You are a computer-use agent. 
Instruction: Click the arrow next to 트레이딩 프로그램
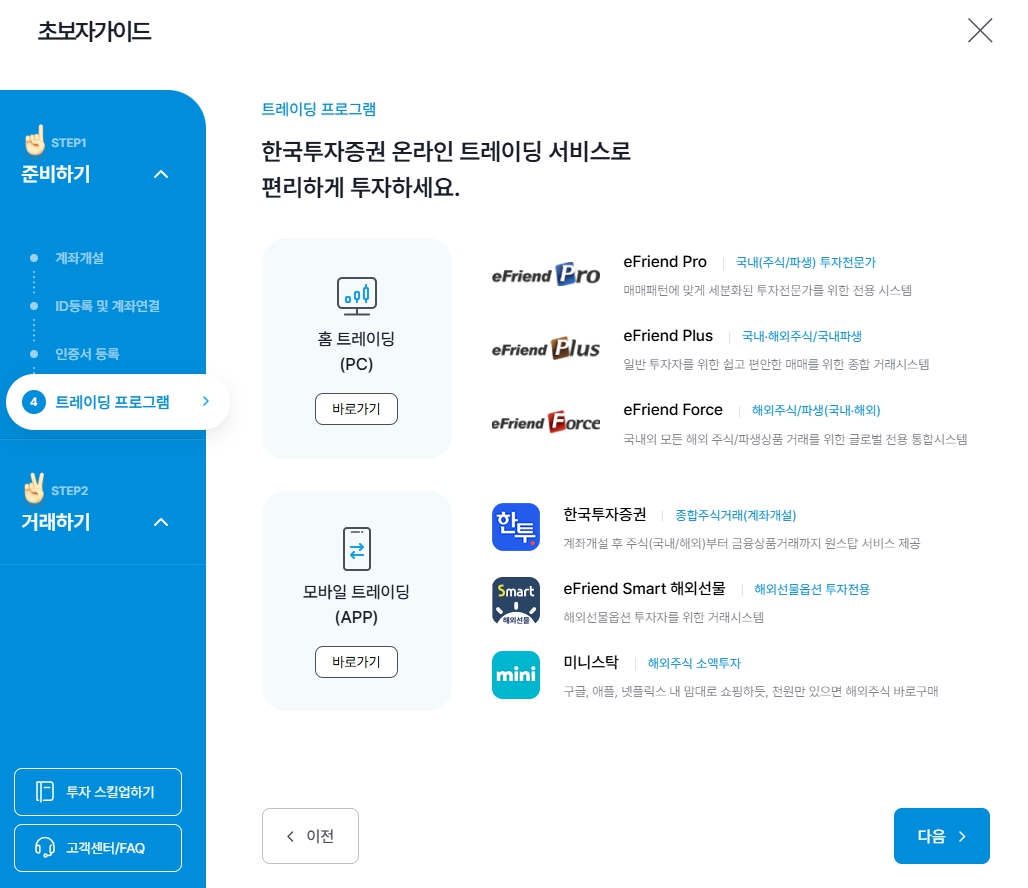click(206, 401)
